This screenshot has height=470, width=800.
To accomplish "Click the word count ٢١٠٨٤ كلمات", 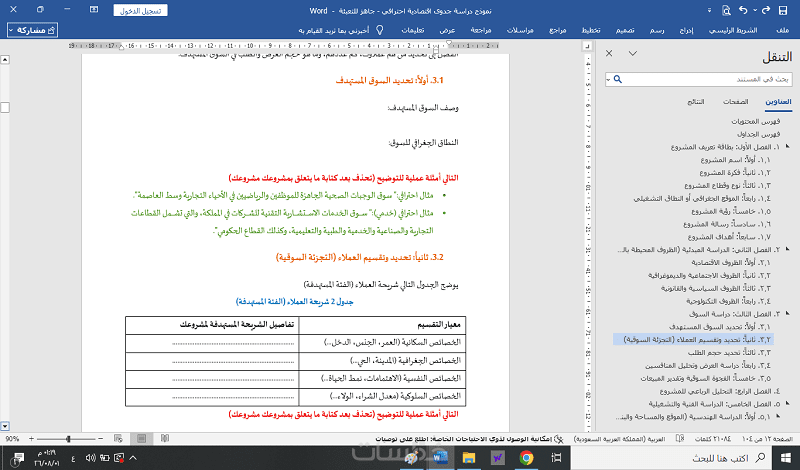I will 713,439.
